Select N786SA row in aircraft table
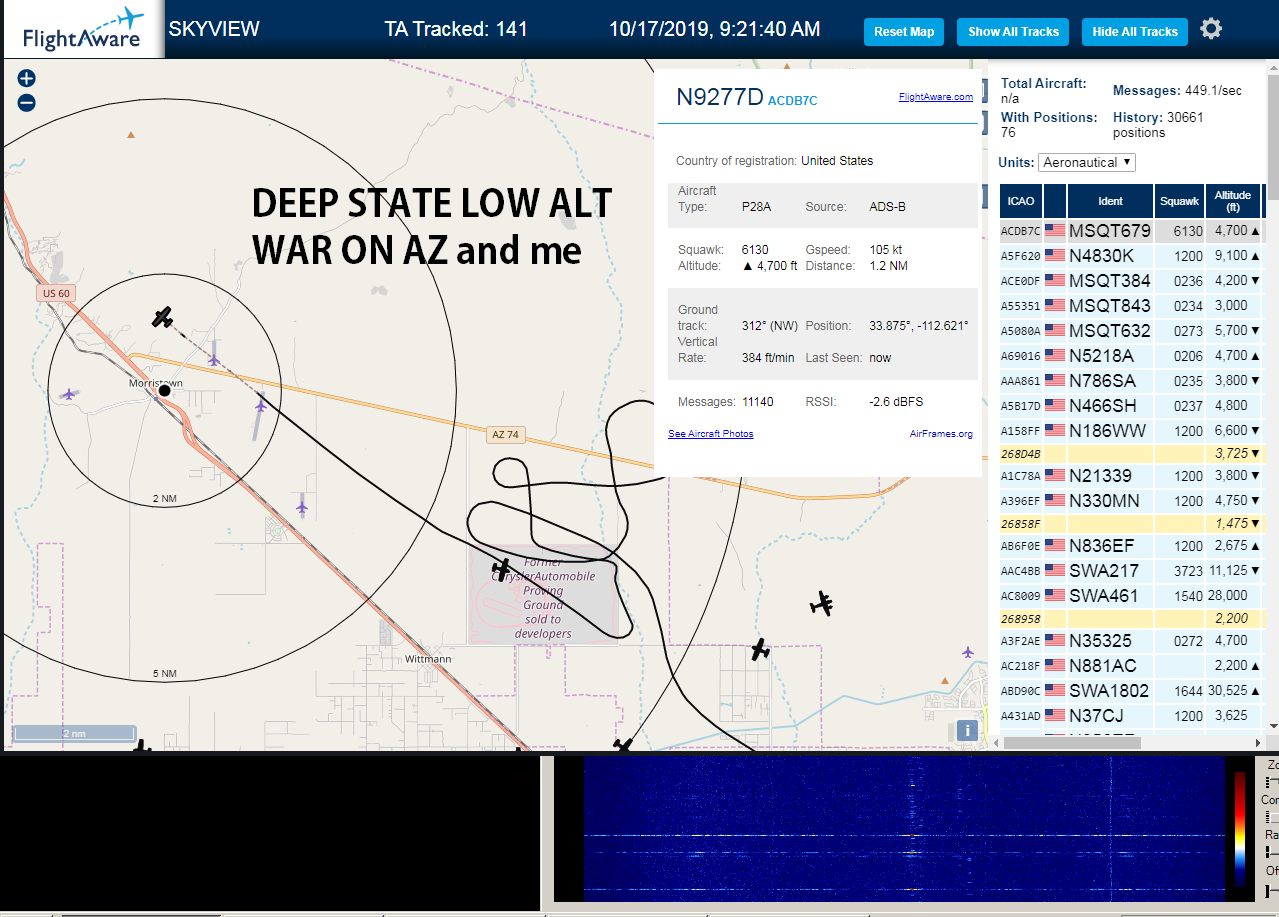Screen dimensions: 1279x917 (x=1131, y=381)
